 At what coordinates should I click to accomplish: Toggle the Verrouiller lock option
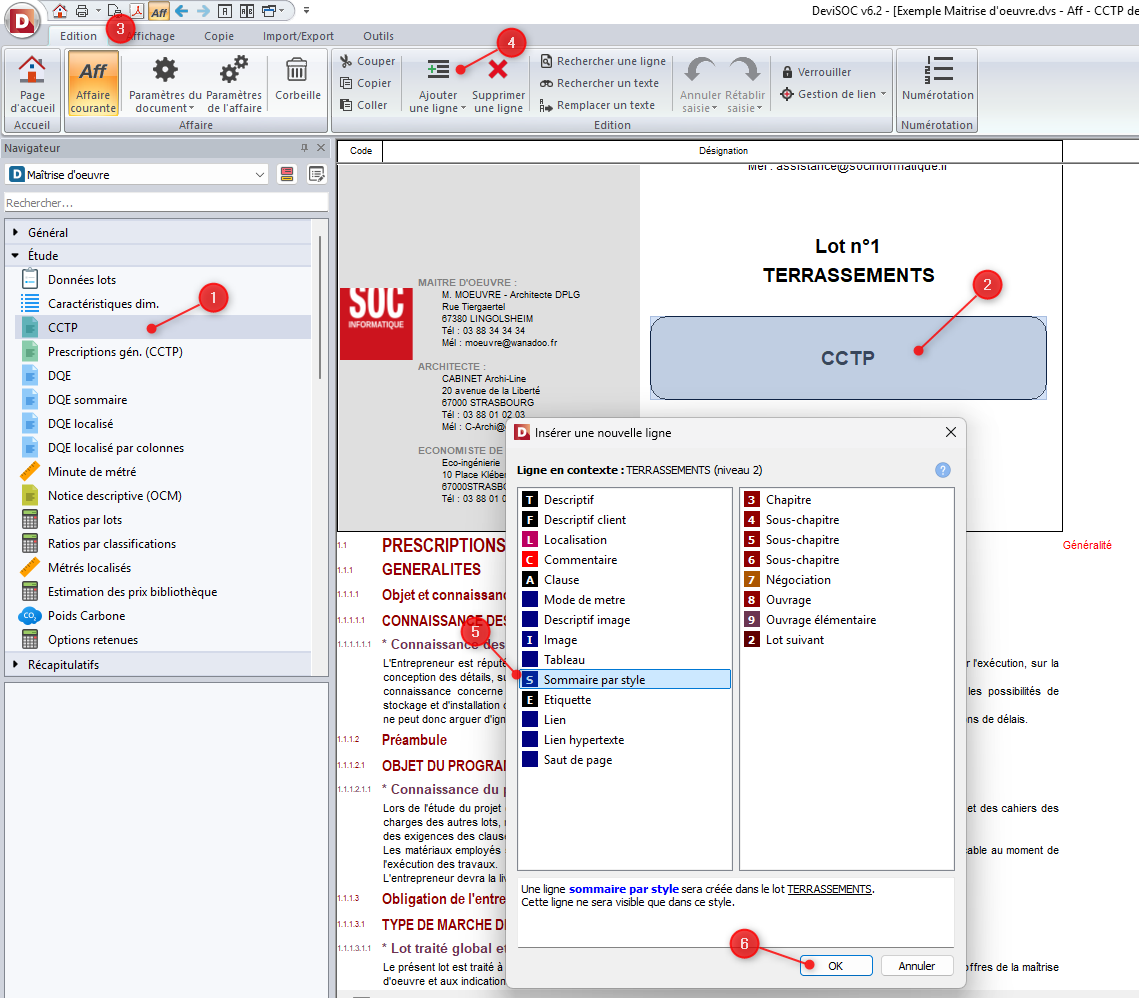817,72
